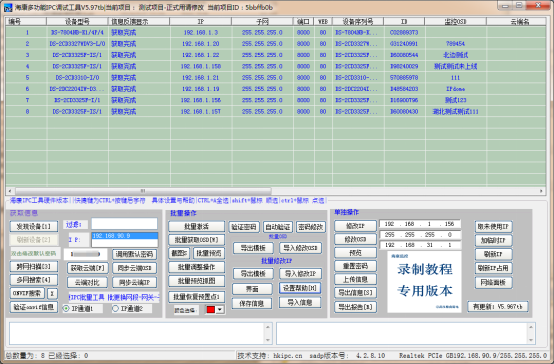Select the IP通道2 radio button
The height and width of the screenshot is (364, 554).
pos(115,309)
